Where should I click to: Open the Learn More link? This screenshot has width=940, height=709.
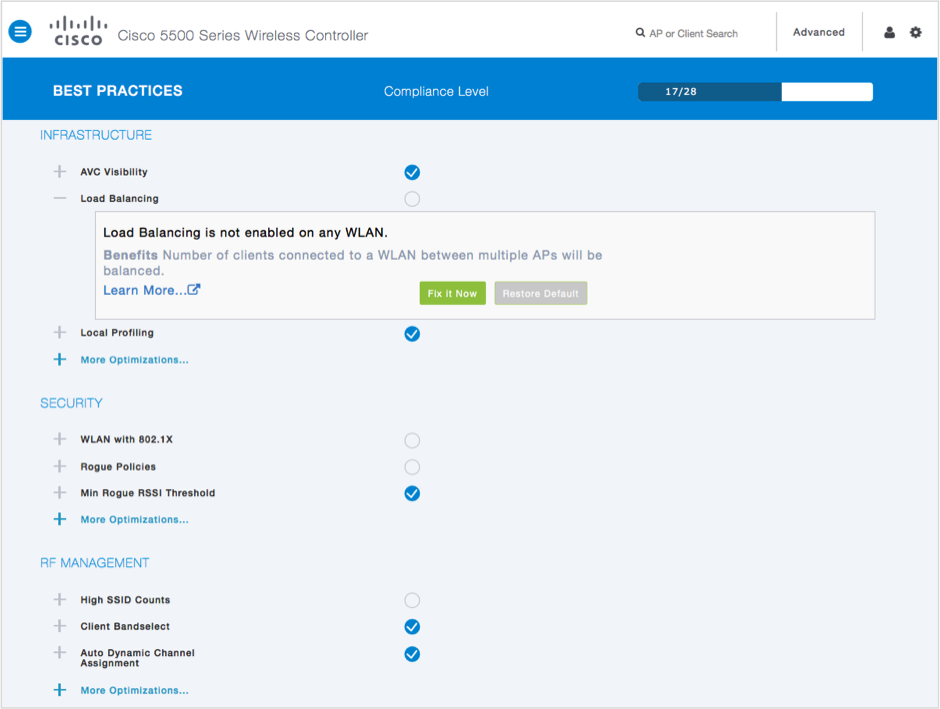[144, 290]
